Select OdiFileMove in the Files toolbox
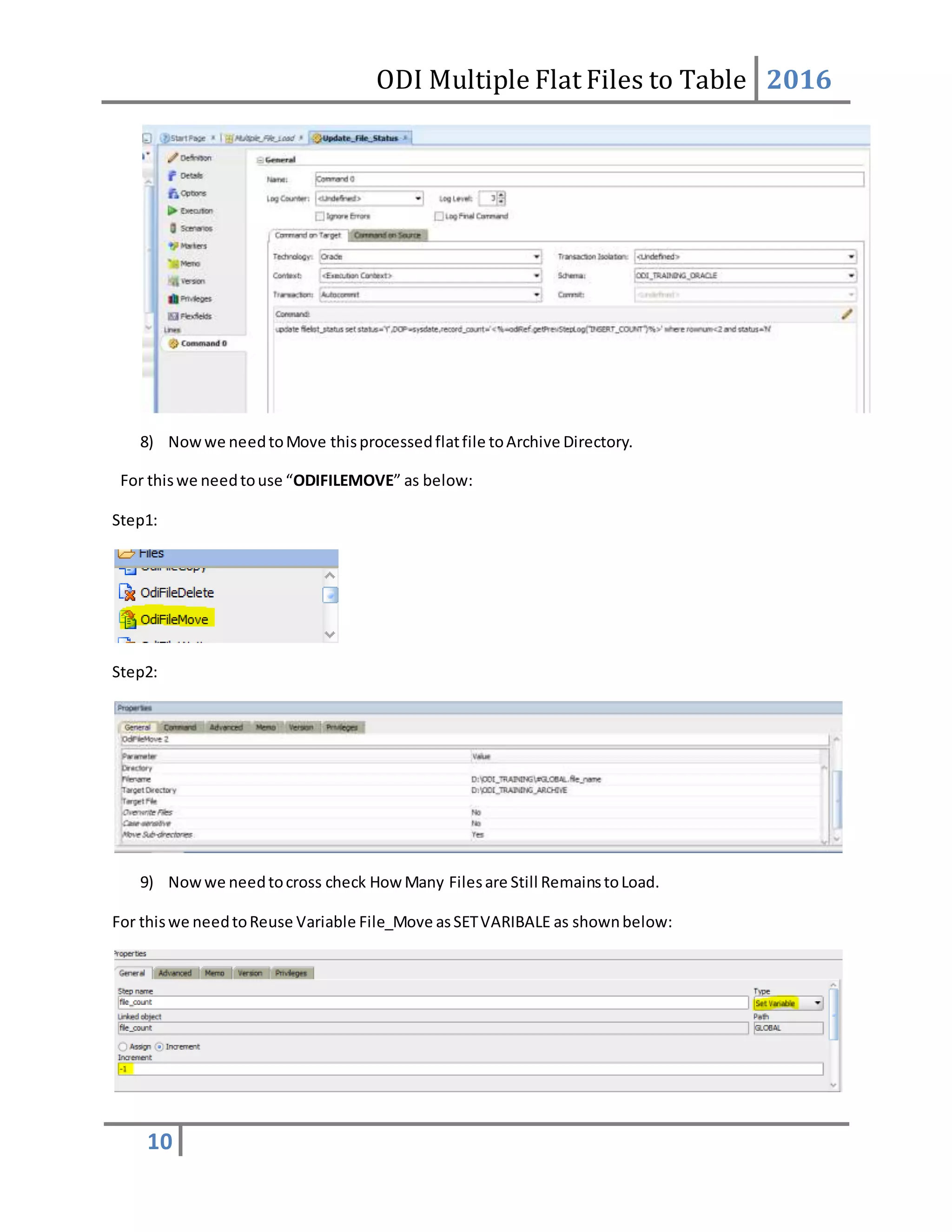 174,619
